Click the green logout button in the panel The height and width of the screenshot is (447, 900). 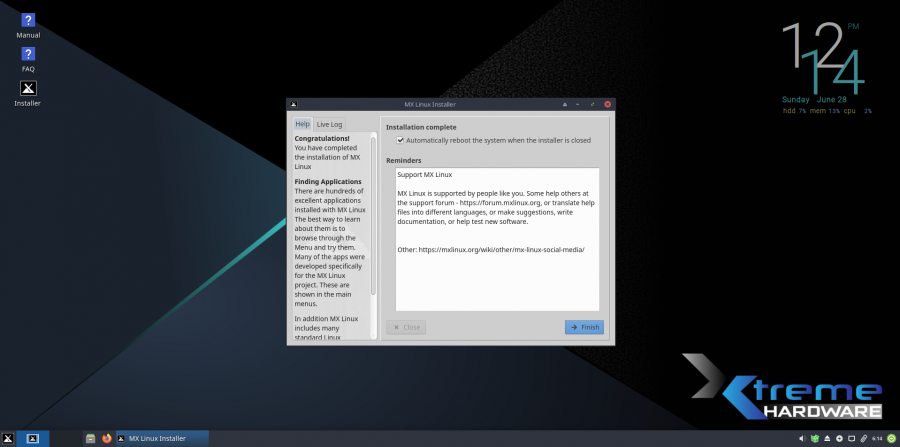pos(891,438)
